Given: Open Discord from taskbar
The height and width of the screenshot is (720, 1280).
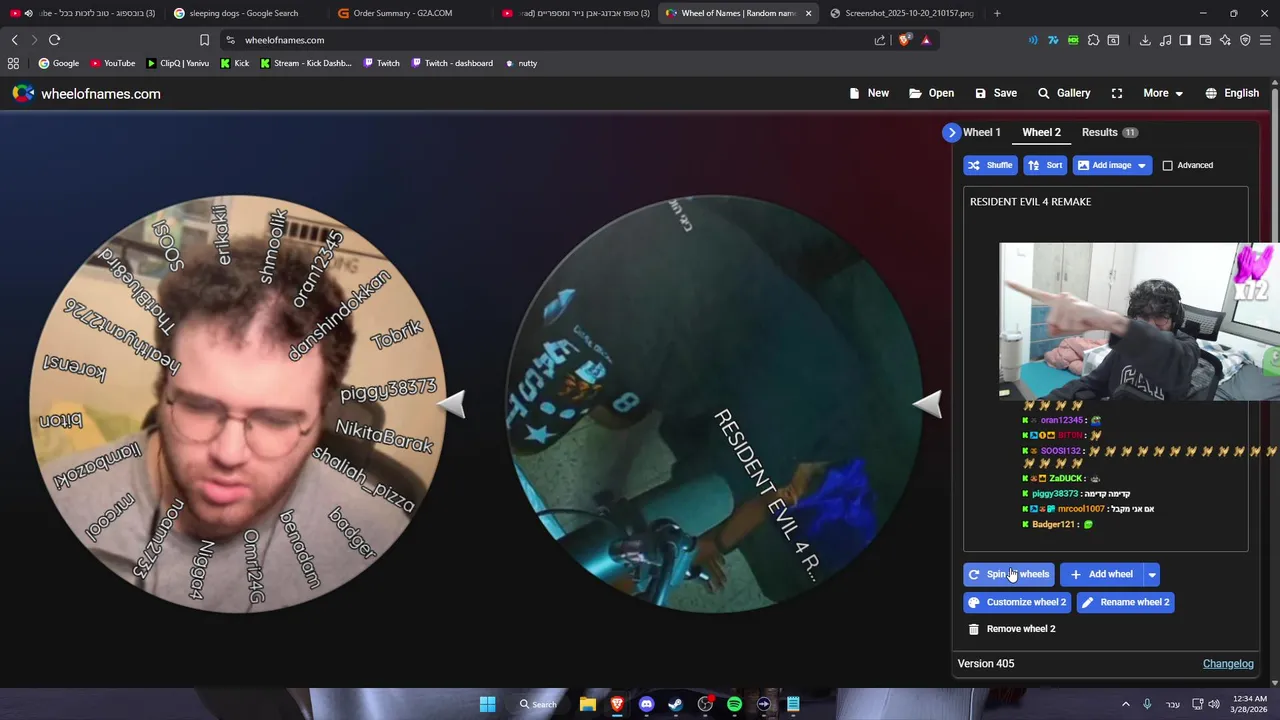Looking at the screenshot, I should (646, 704).
